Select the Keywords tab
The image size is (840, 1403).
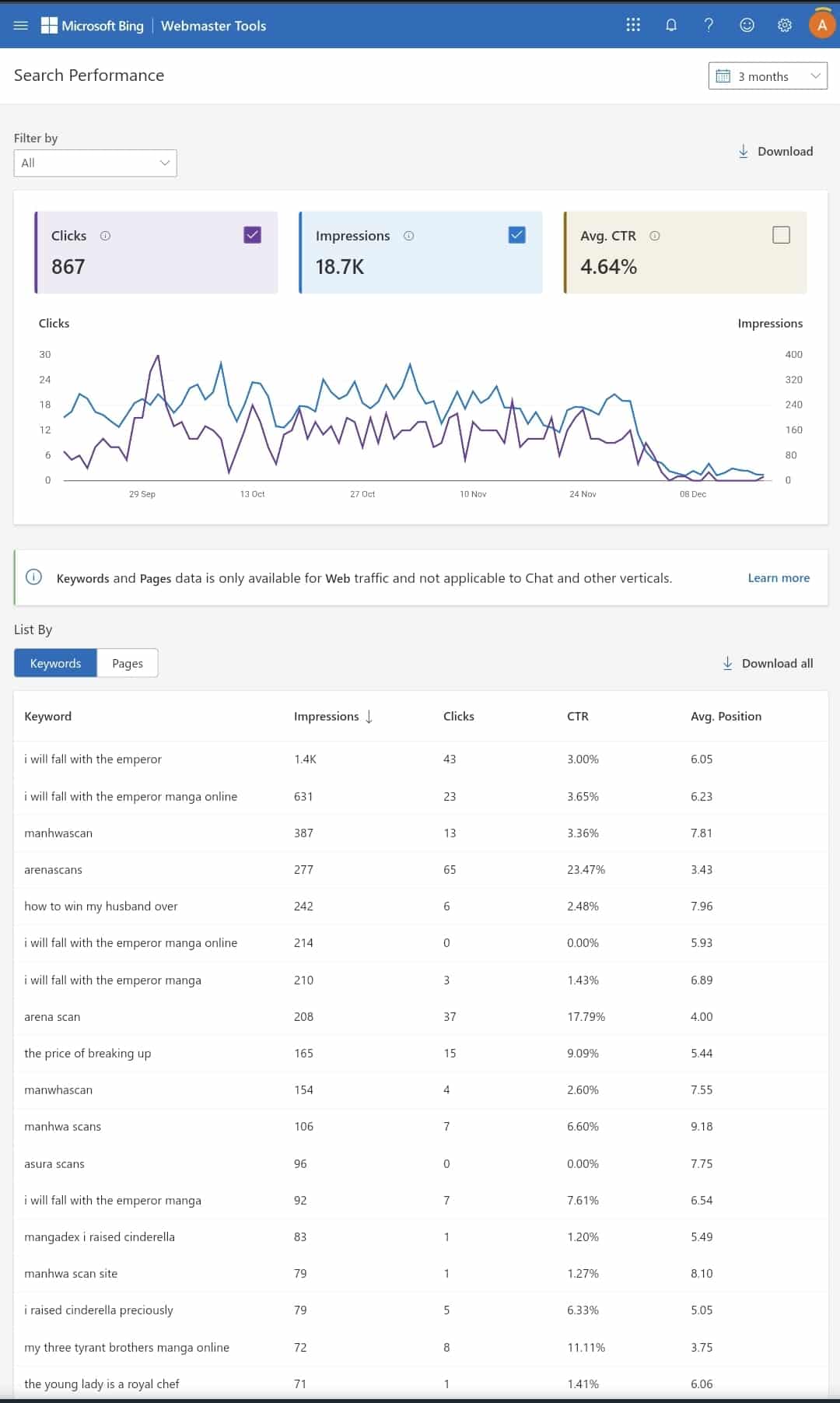click(55, 663)
